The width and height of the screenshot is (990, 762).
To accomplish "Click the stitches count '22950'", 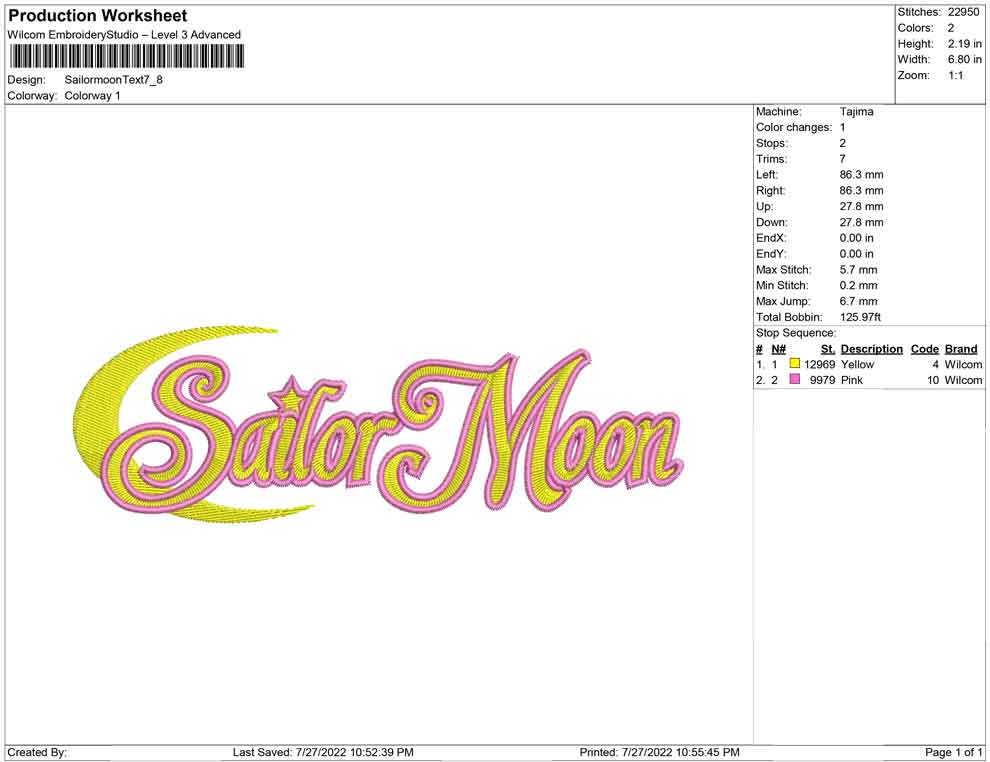I will [x=963, y=12].
